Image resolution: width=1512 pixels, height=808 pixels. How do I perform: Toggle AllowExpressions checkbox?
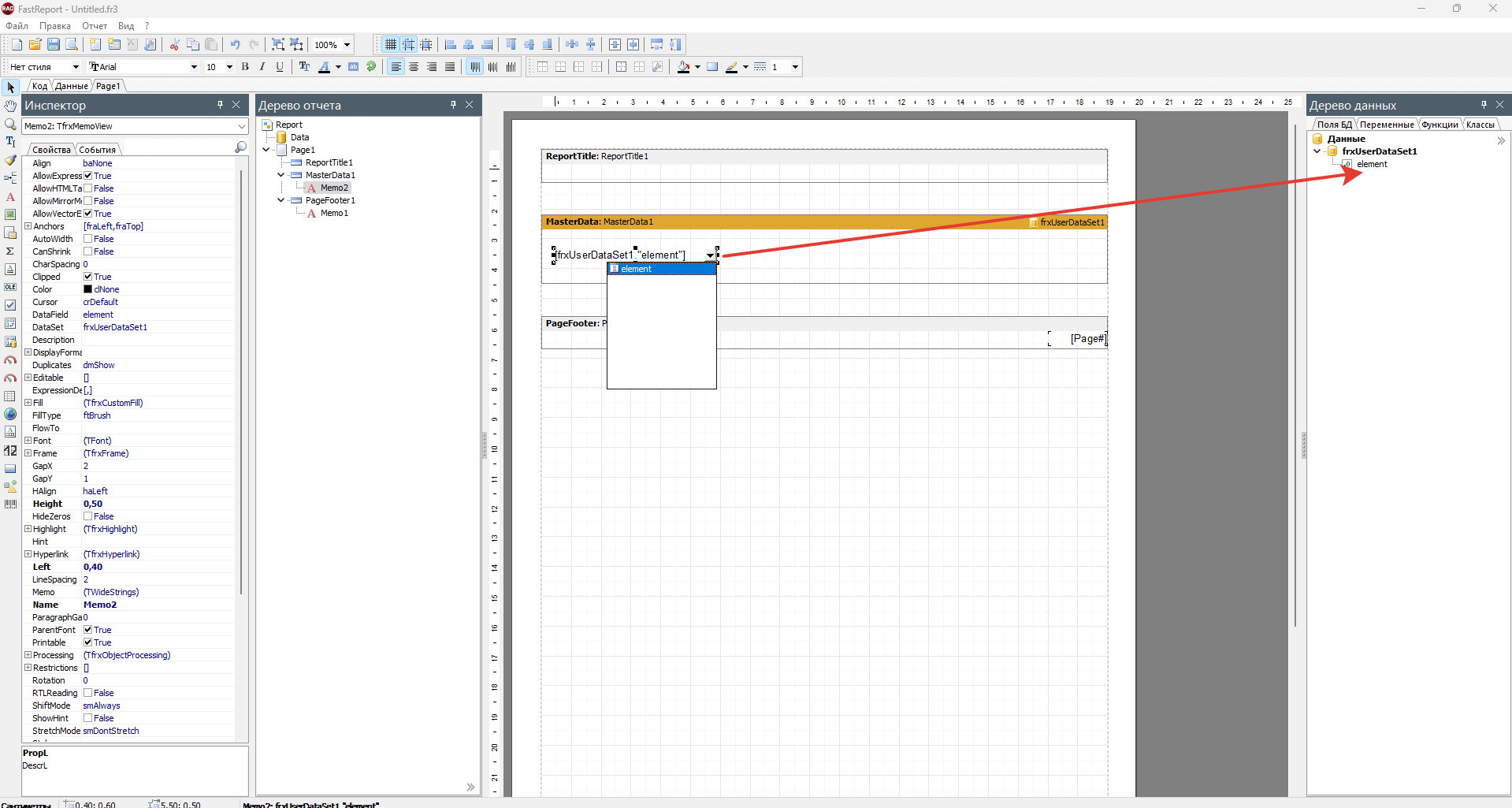tap(88, 176)
